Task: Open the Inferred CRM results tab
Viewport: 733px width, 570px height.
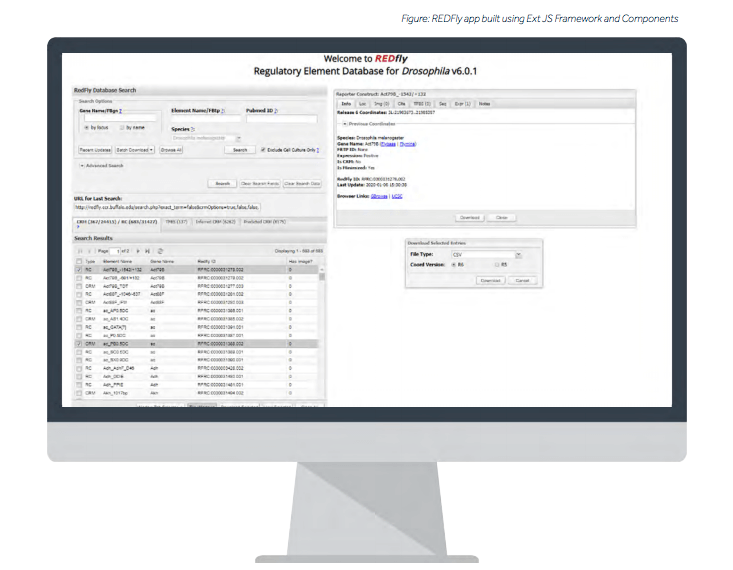Action: point(215,222)
